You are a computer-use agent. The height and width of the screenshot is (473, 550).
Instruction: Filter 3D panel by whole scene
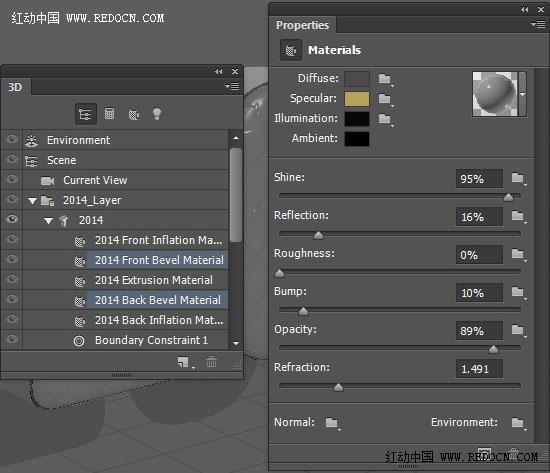[86, 114]
